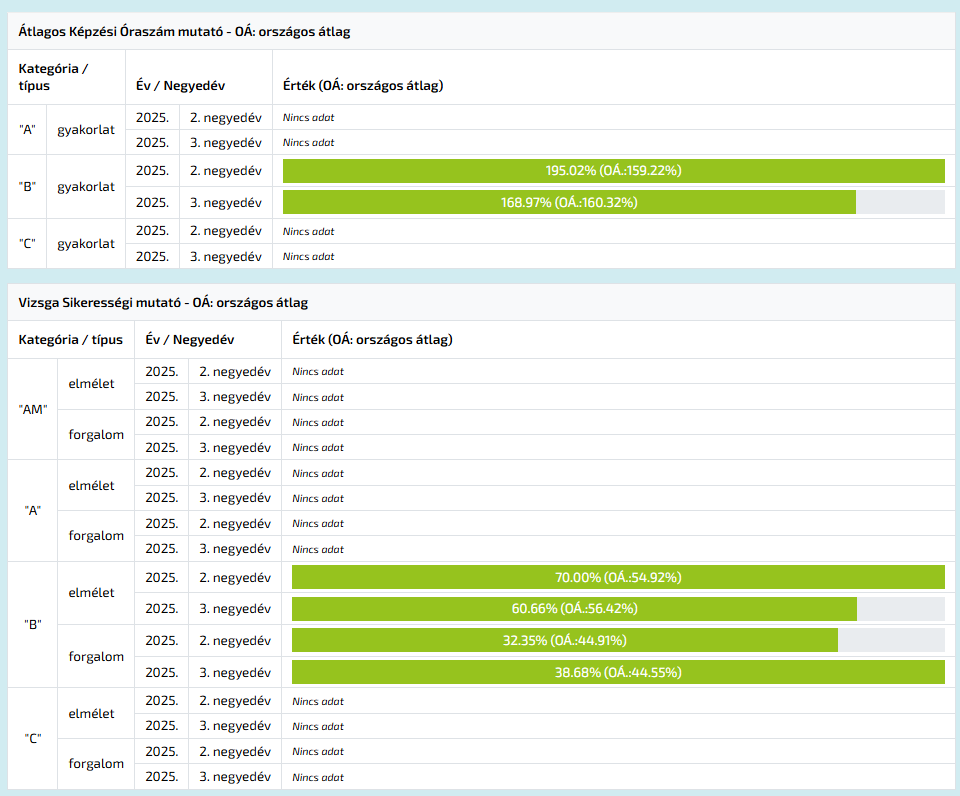Select the "B" category cell in training hours table
The image size is (960, 796).
point(27,187)
